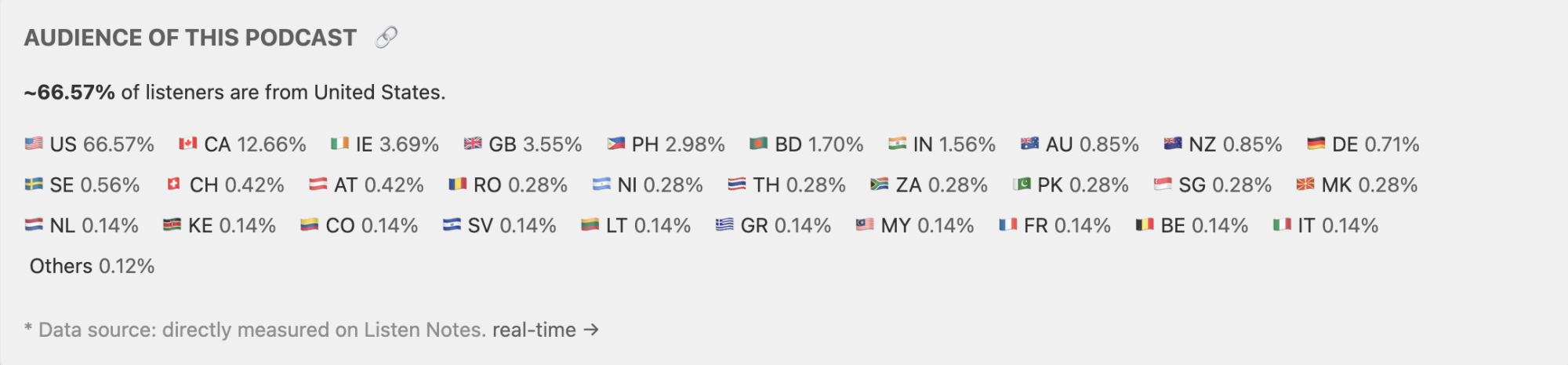Click the Greece flag next to GR

point(725,225)
